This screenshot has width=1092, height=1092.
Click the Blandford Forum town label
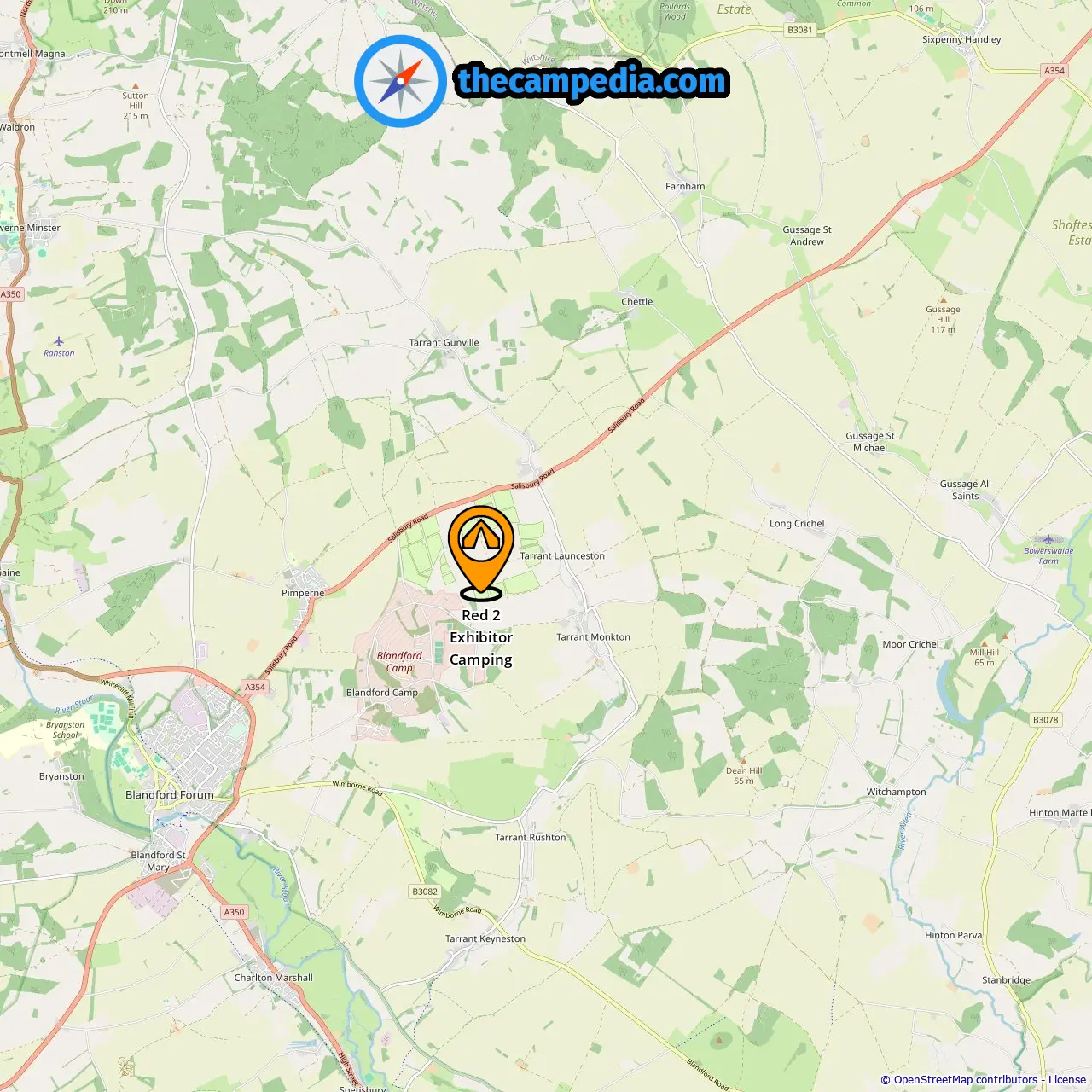(x=170, y=794)
